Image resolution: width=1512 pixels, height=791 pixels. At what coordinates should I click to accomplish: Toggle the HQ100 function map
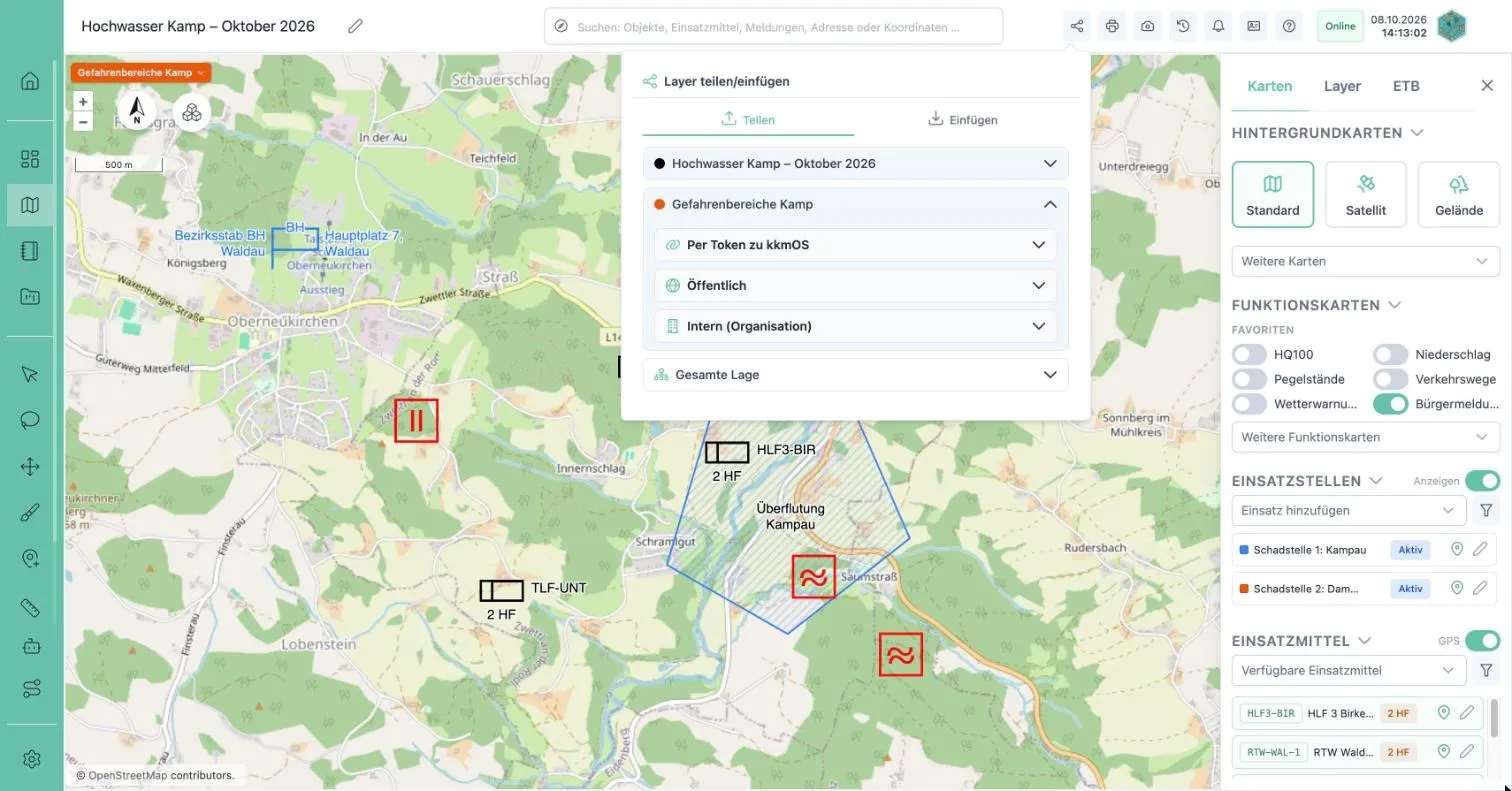(x=1249, y=354)
